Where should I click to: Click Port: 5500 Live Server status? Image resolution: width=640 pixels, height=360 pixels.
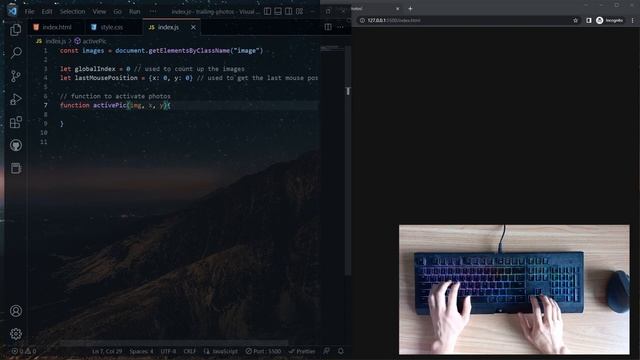pos(263,351)
